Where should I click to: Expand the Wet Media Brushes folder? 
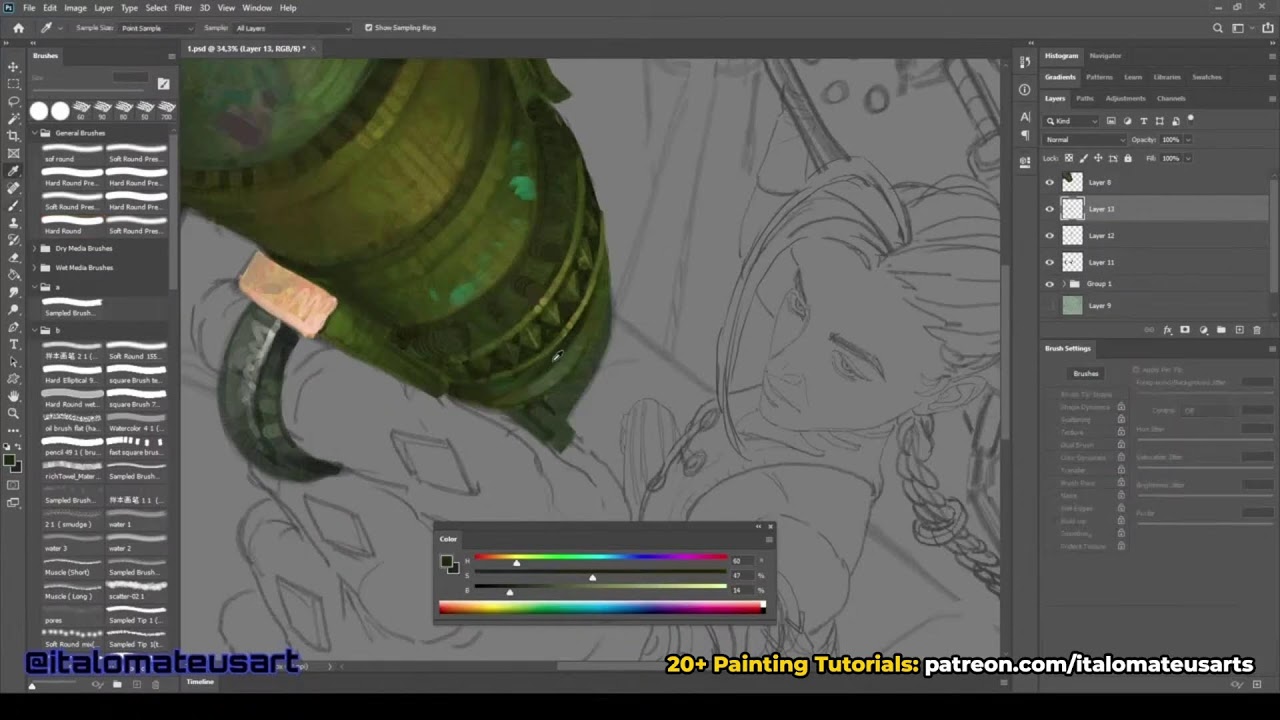(x=35, y=268)
